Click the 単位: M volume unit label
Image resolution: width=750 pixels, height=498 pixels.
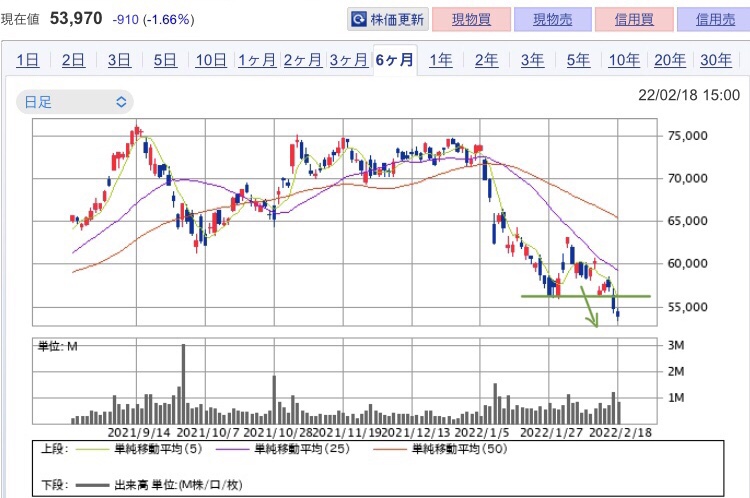coord(57,346)
